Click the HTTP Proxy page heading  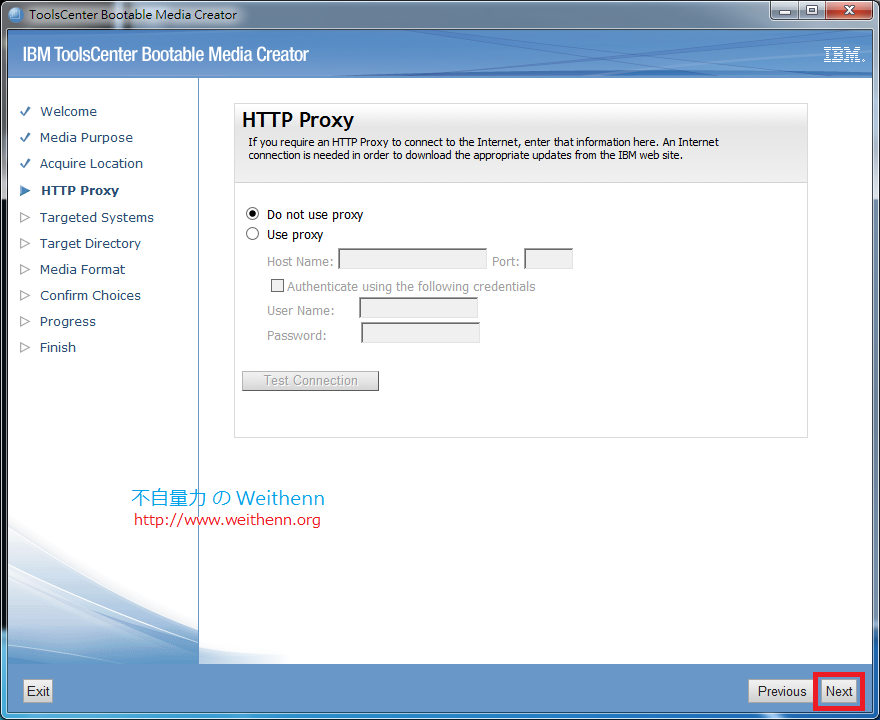tap(298, 120)
